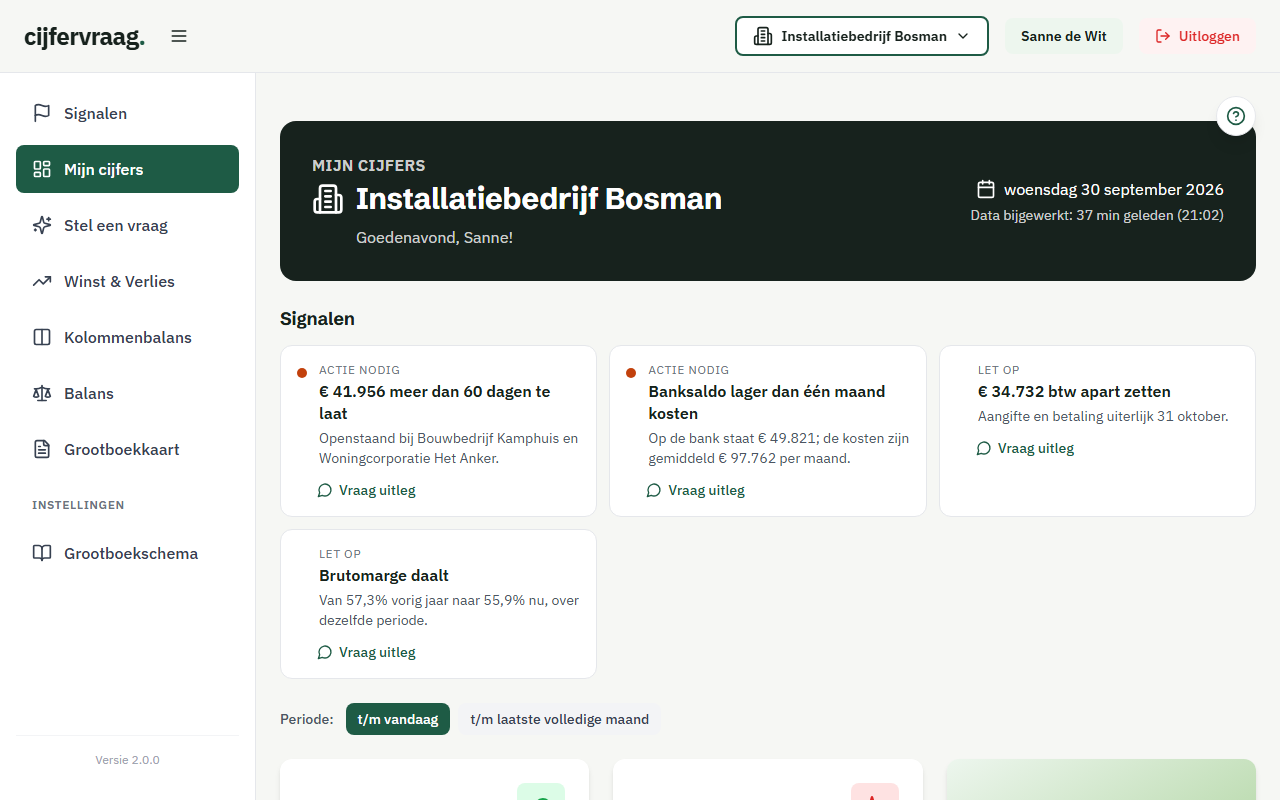Click the € 34.732 btw apart zetten heading
Viewport: 1280px width, 800px height.
coord(1074,391)
